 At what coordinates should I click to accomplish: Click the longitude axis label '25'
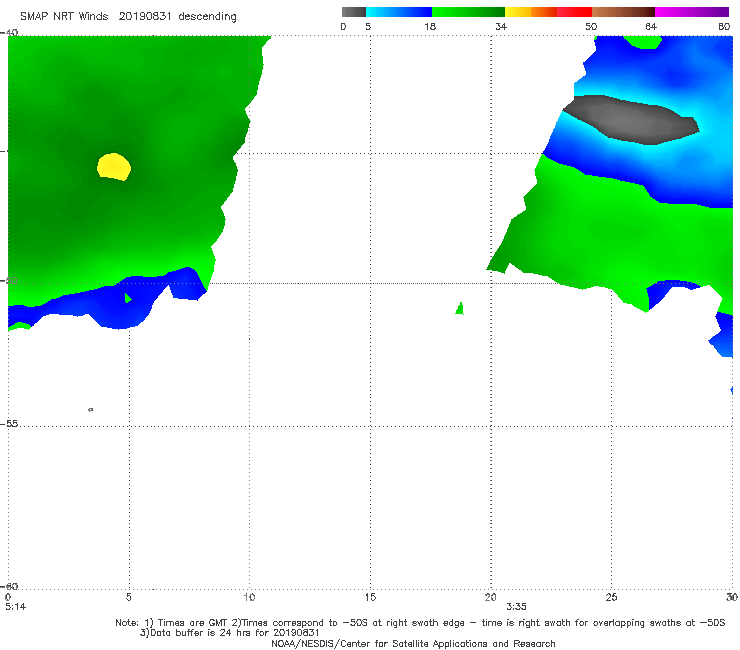611,597
